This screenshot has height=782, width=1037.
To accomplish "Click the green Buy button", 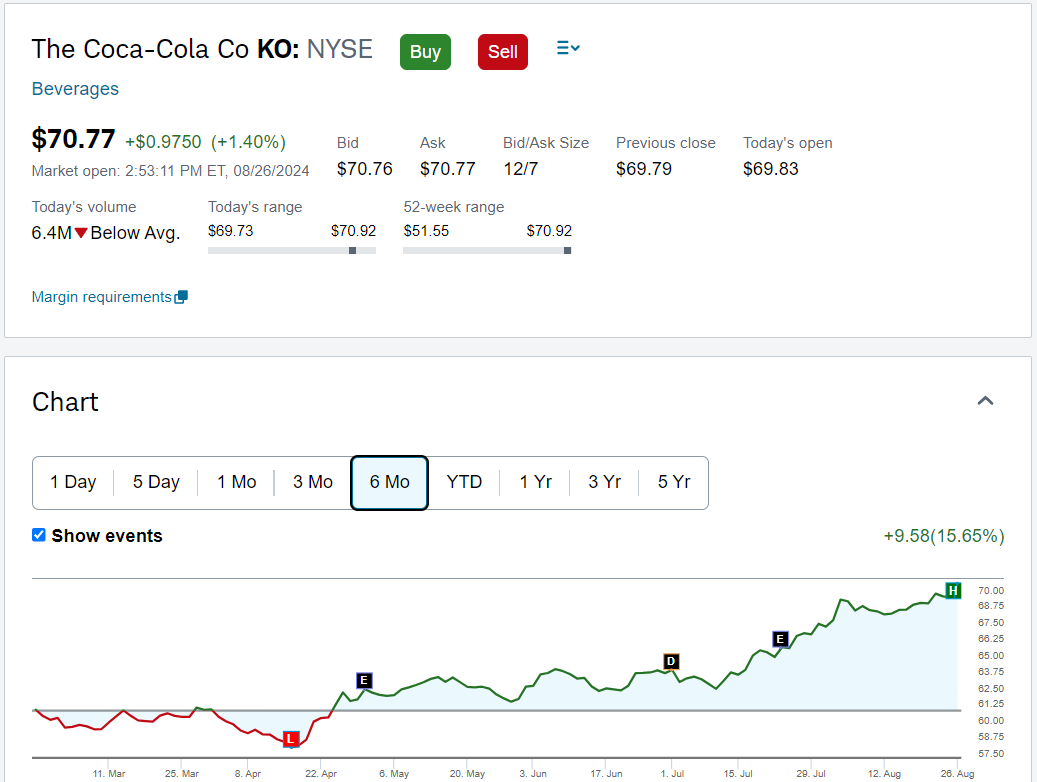I will 425,52.
